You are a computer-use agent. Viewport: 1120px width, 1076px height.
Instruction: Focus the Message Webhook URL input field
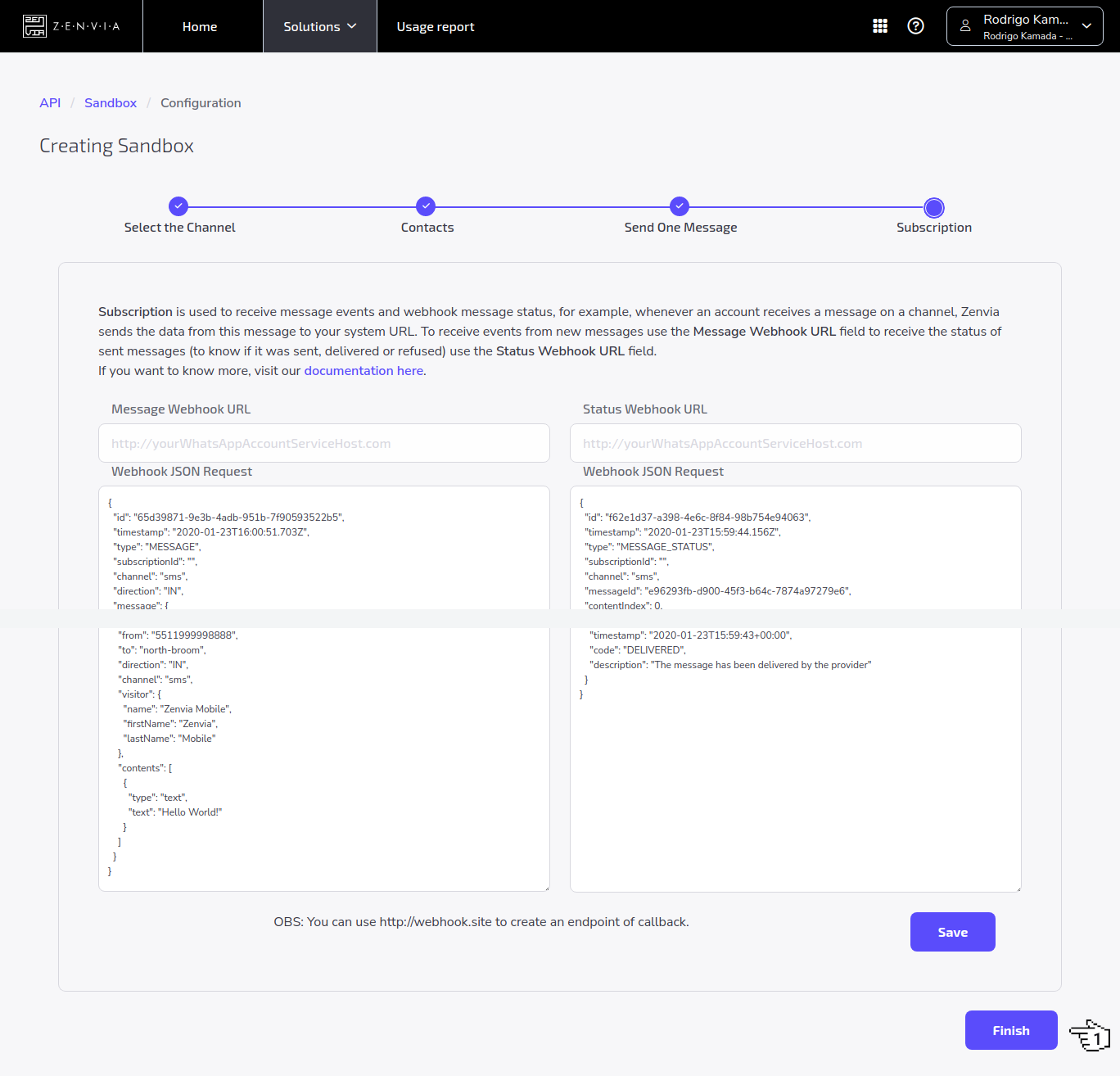click(323, 443)
